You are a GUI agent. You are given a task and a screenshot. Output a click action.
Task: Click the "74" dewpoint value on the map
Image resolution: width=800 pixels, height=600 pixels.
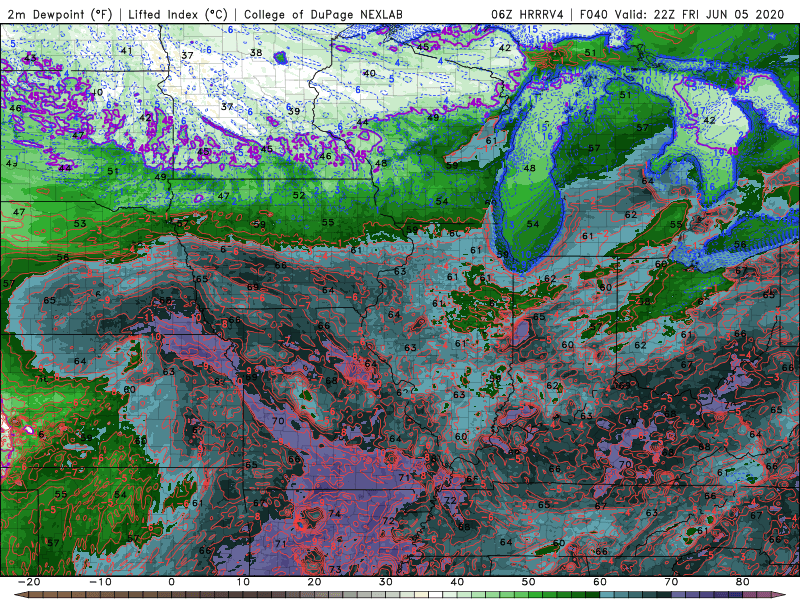pyautogui.click(x=335, y=513)
